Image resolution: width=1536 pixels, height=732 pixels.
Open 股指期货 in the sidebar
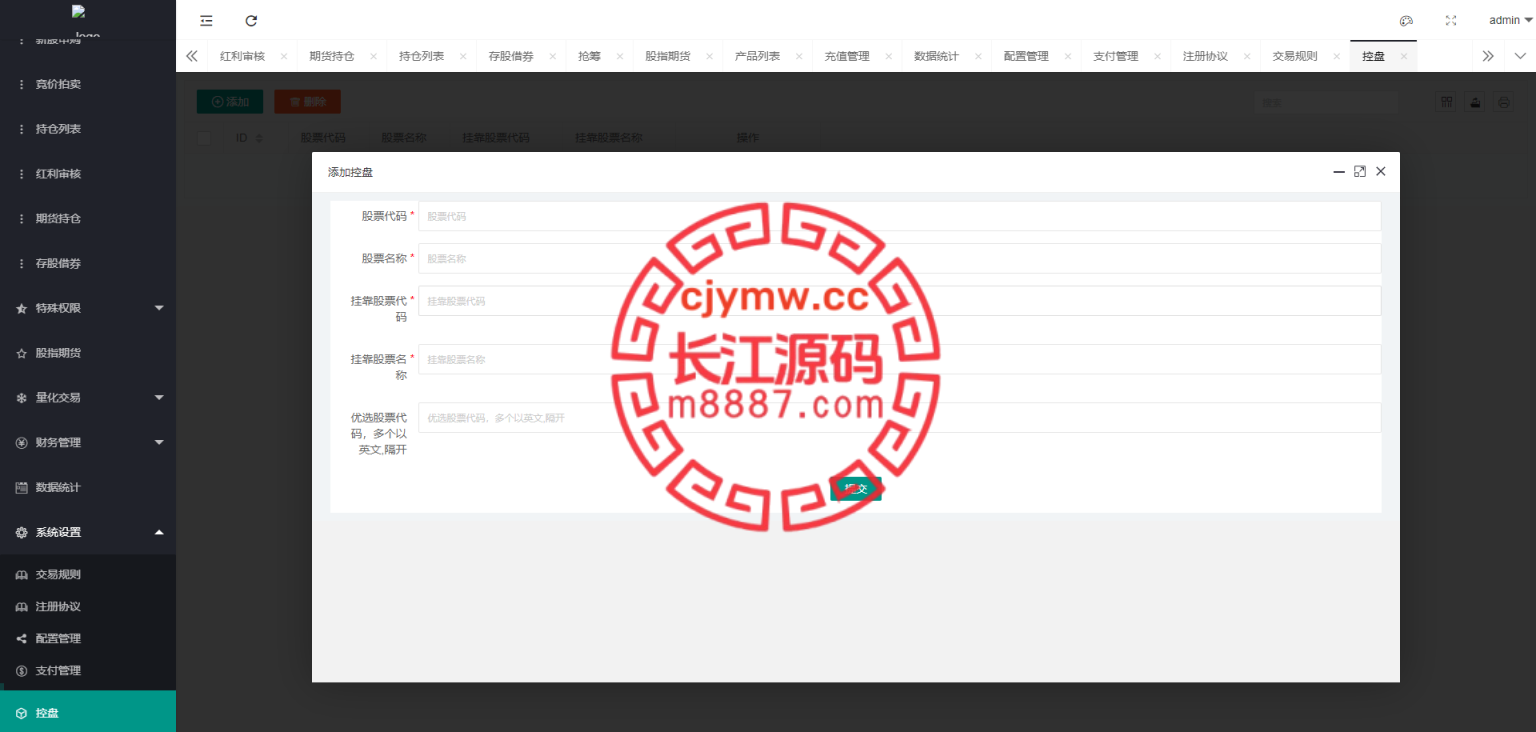click(88, 353)
